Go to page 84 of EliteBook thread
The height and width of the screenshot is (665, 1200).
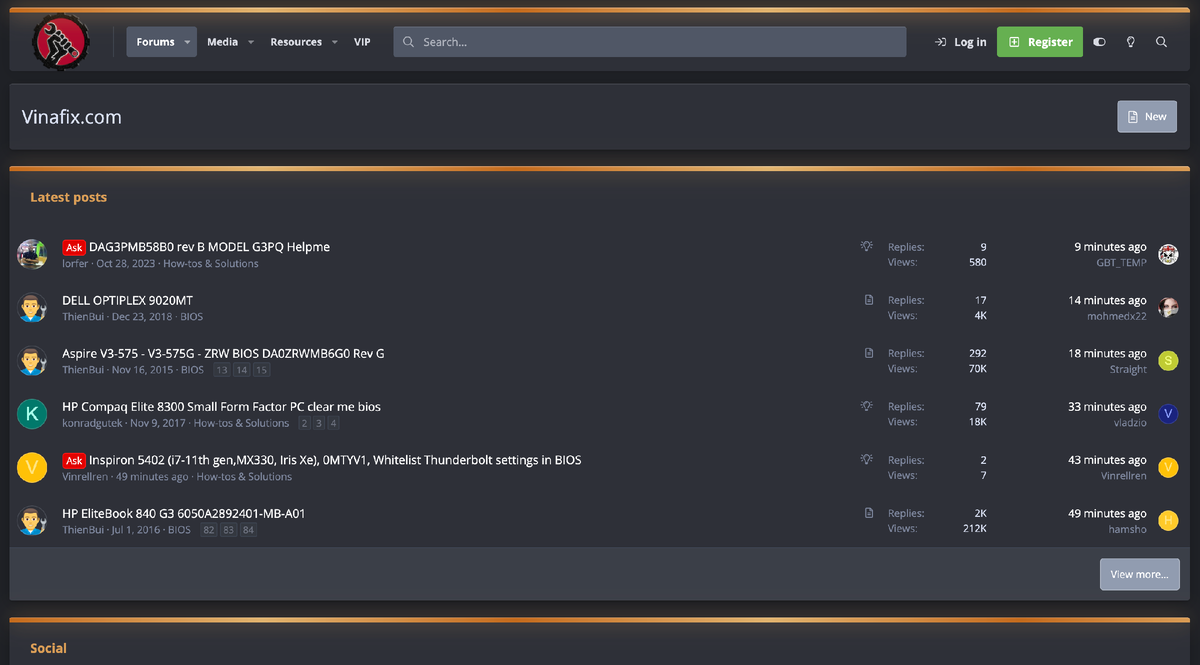(x=249, y=530)
